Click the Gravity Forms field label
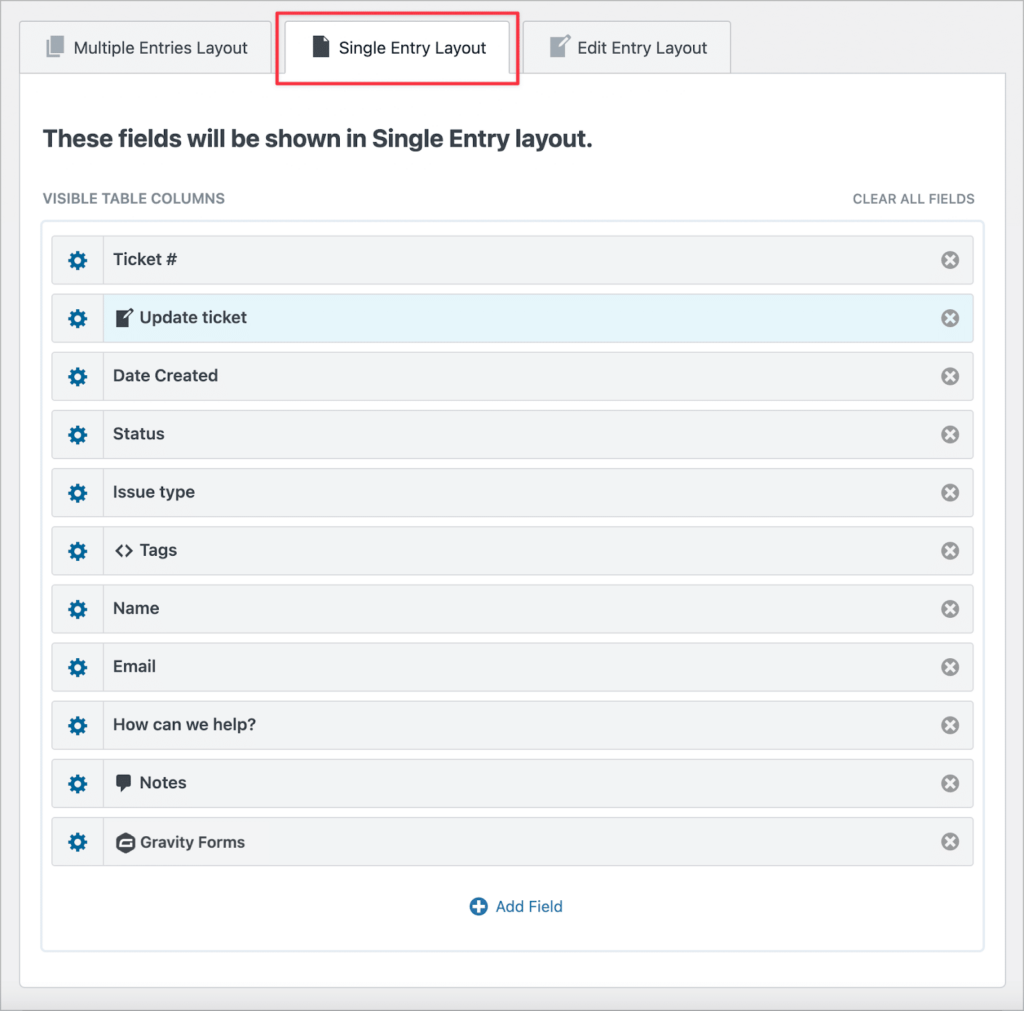The width and height of the screenshot is (1024, 1011). (192, 842)
